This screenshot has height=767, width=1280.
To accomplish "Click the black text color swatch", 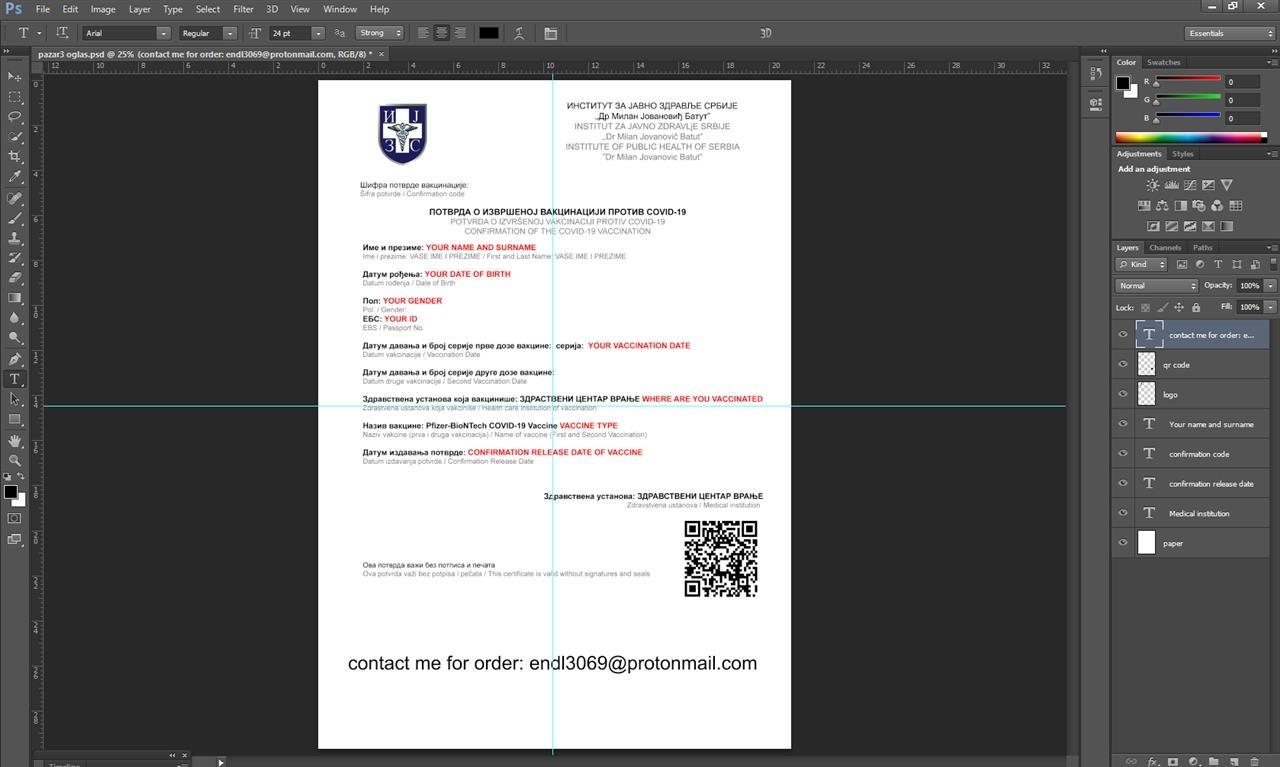I will point(488,33).
